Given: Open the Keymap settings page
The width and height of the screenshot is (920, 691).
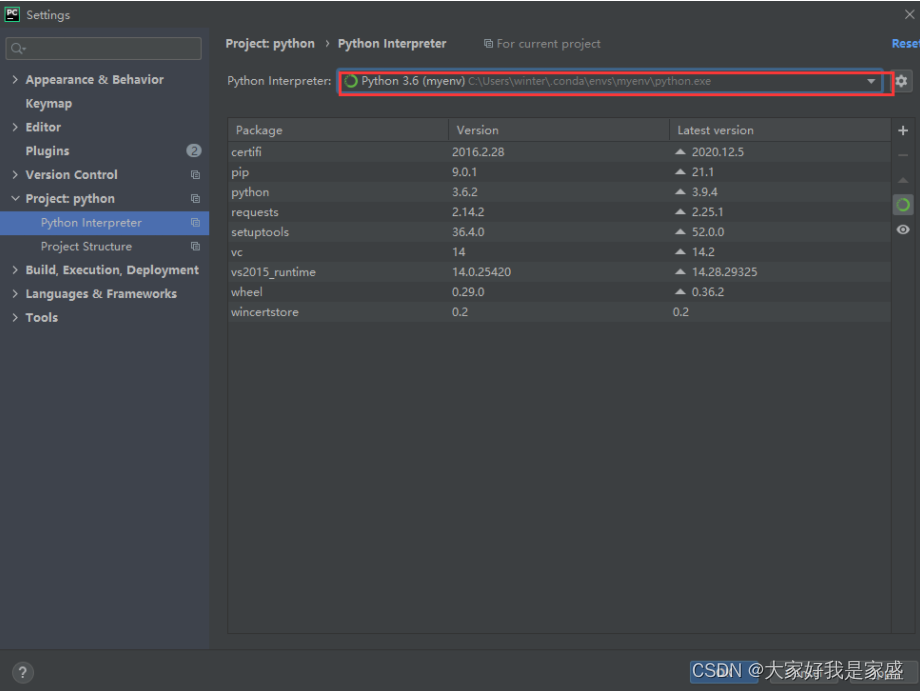Looking at the screenshot, I should coord(49,103).
